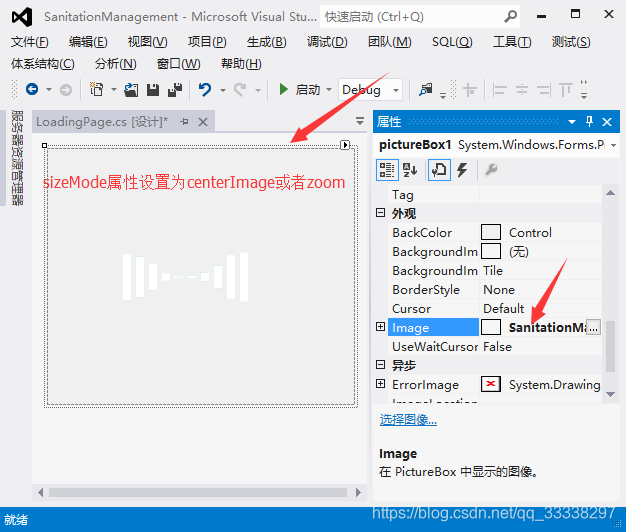Image resolution: width=626 pixels, height=532 pixels.
Task: Click the Open File toolbar icon
Action: 131,90
